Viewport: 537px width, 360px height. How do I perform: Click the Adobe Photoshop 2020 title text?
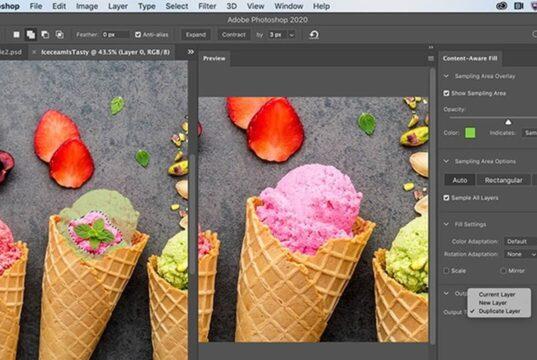click(267, 20)
